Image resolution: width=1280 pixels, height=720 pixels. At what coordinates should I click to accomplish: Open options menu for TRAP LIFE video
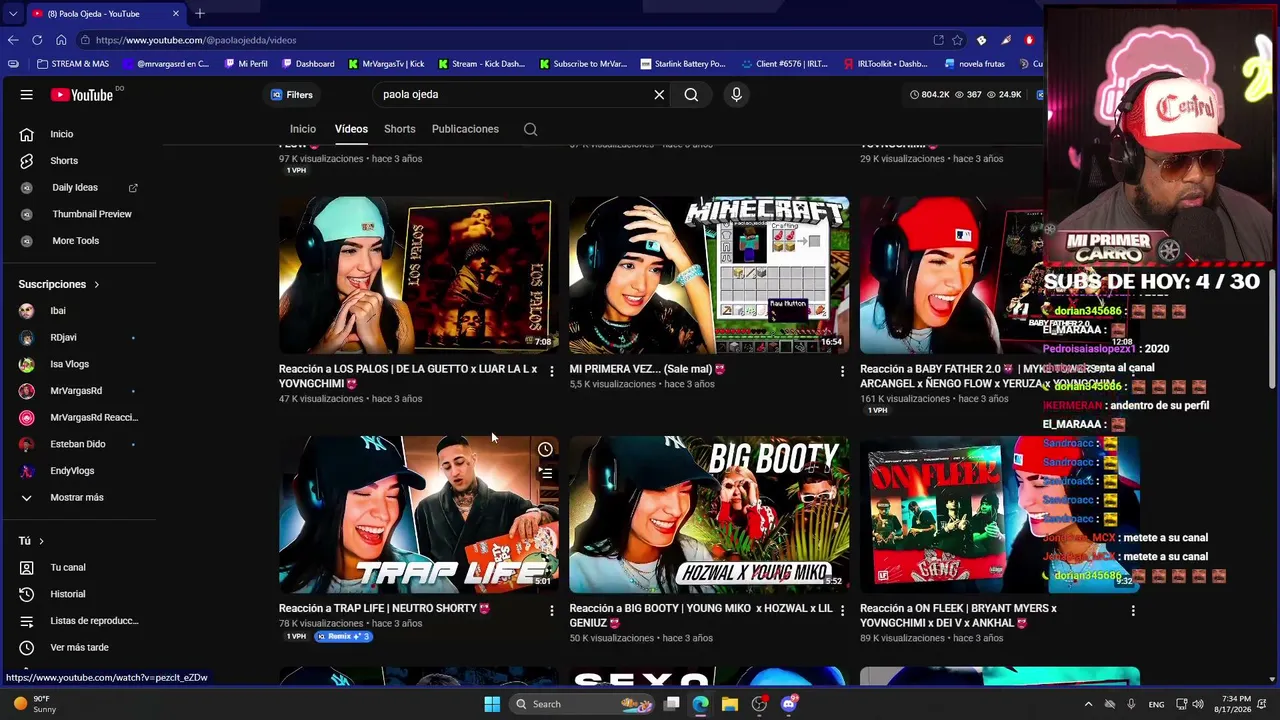coord(551,610)
